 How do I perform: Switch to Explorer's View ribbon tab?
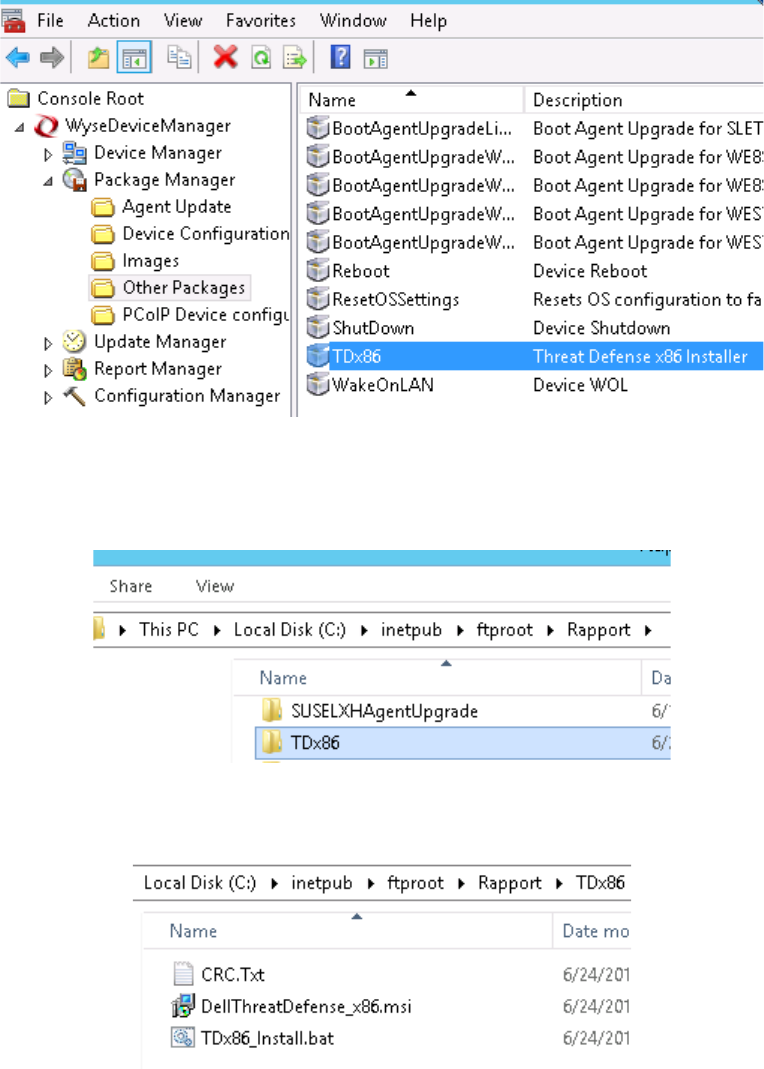click(215, 586)
